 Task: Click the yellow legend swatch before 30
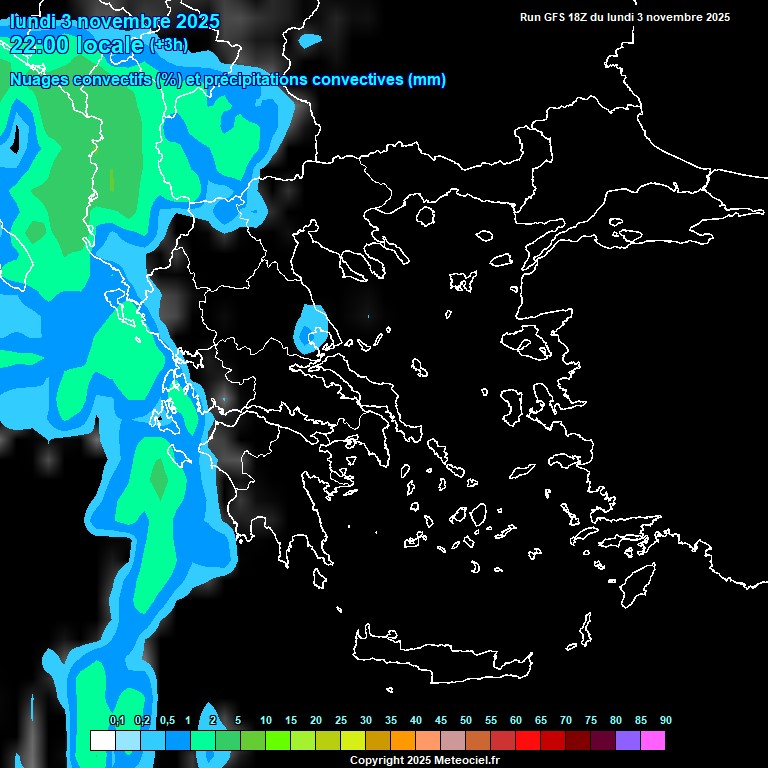coord(353,740)
